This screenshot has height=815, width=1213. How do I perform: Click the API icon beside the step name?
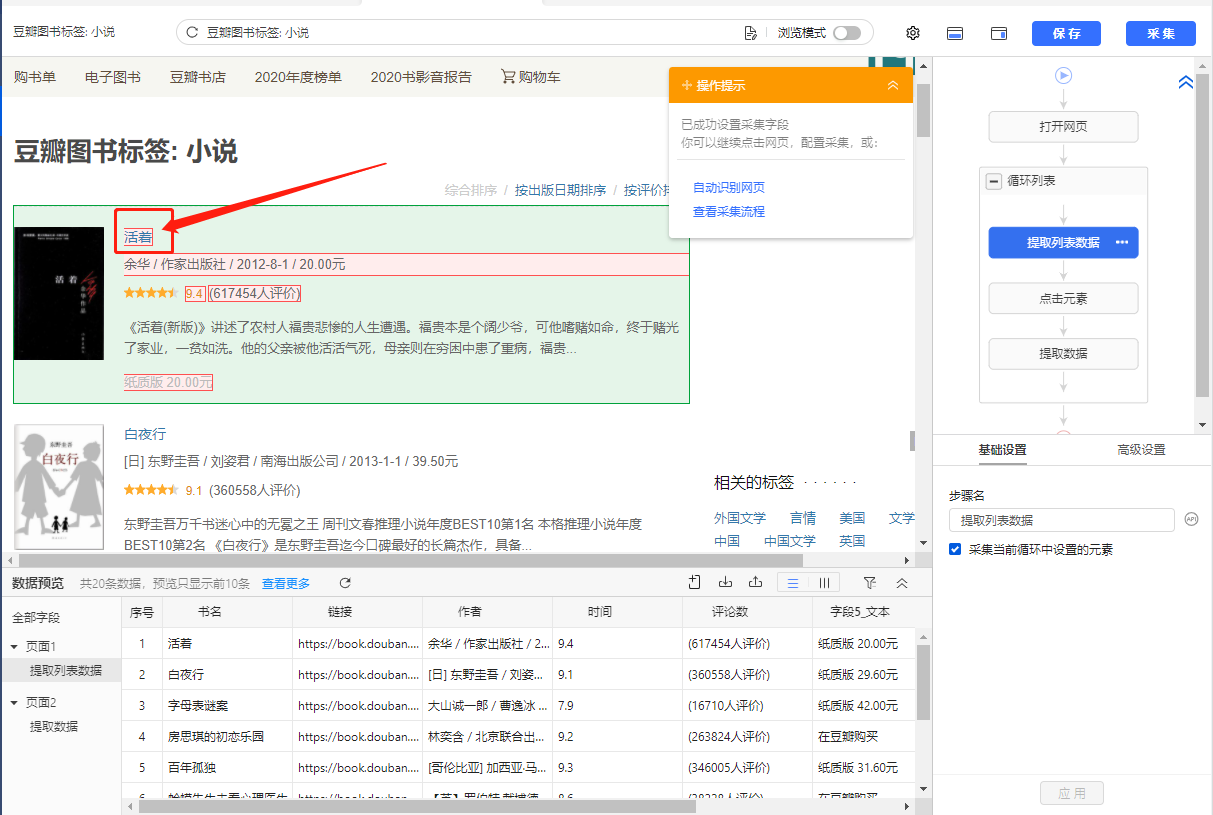point(1191,519)
